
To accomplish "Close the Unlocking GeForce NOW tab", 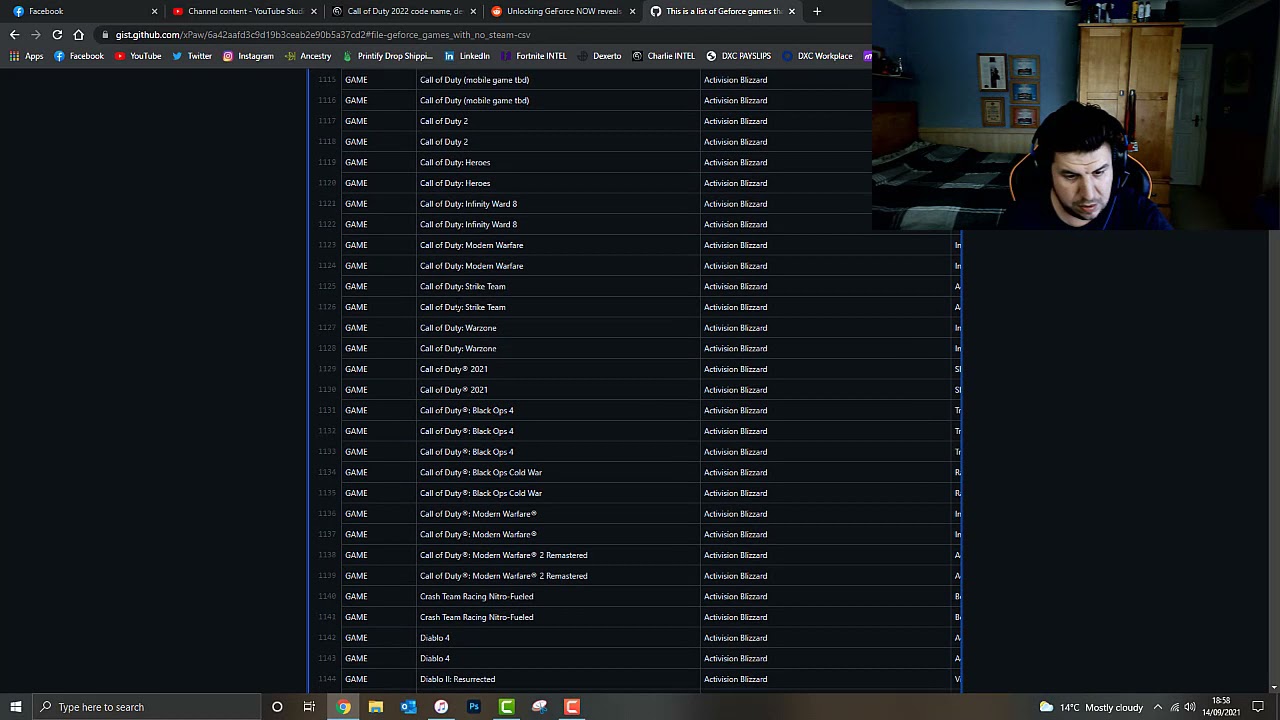I will pos(632,11).
